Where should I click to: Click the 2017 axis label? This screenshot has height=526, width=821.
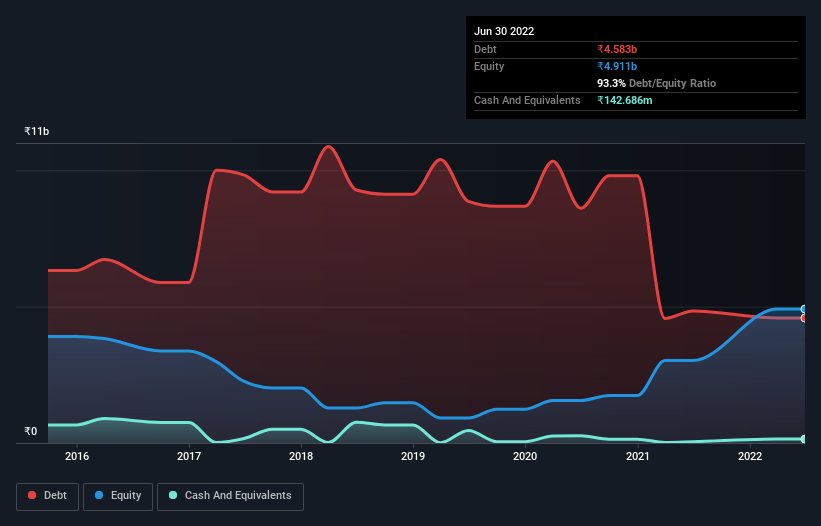pyautogui.click(x=189, y=456)
